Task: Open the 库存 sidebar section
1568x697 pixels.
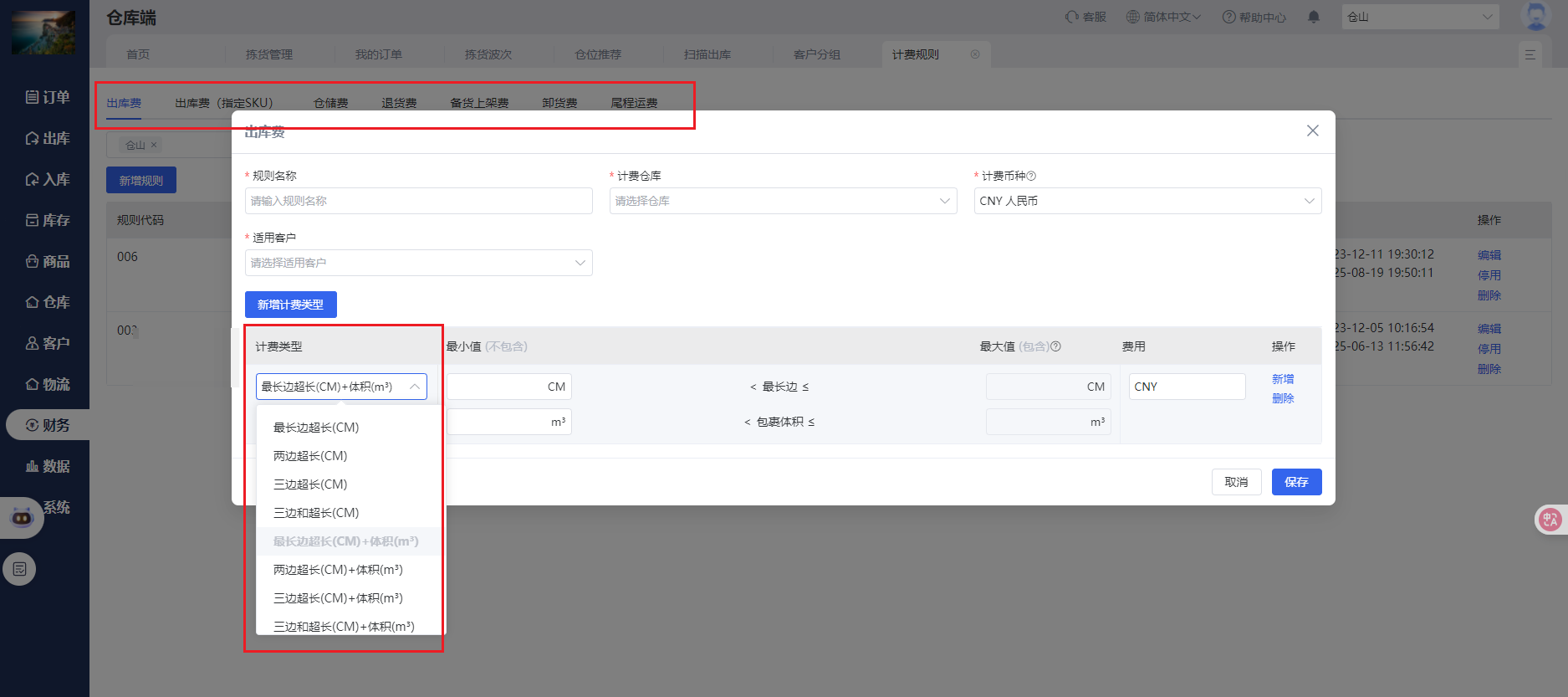Action: click(x=48, y=220)
